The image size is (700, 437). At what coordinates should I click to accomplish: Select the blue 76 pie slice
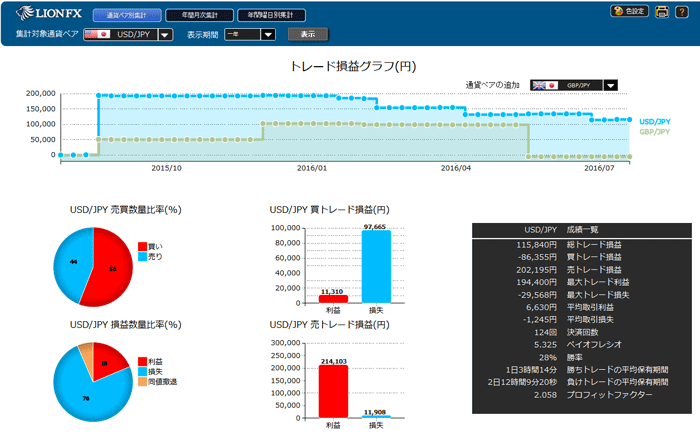(85, 397)
